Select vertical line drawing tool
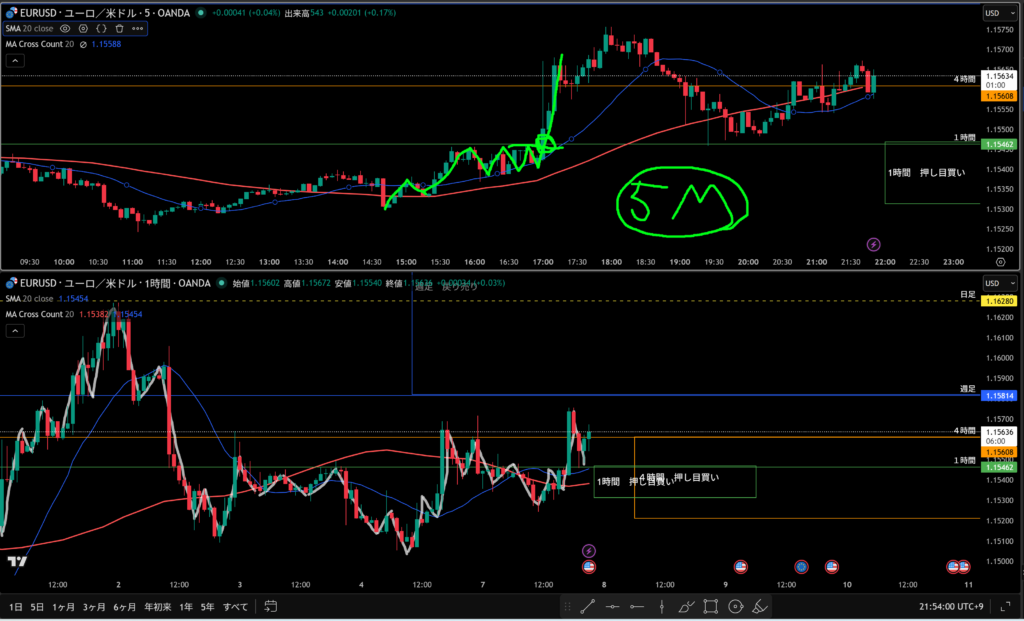This screenshot has height=621, width=1024. click(661, 606)
